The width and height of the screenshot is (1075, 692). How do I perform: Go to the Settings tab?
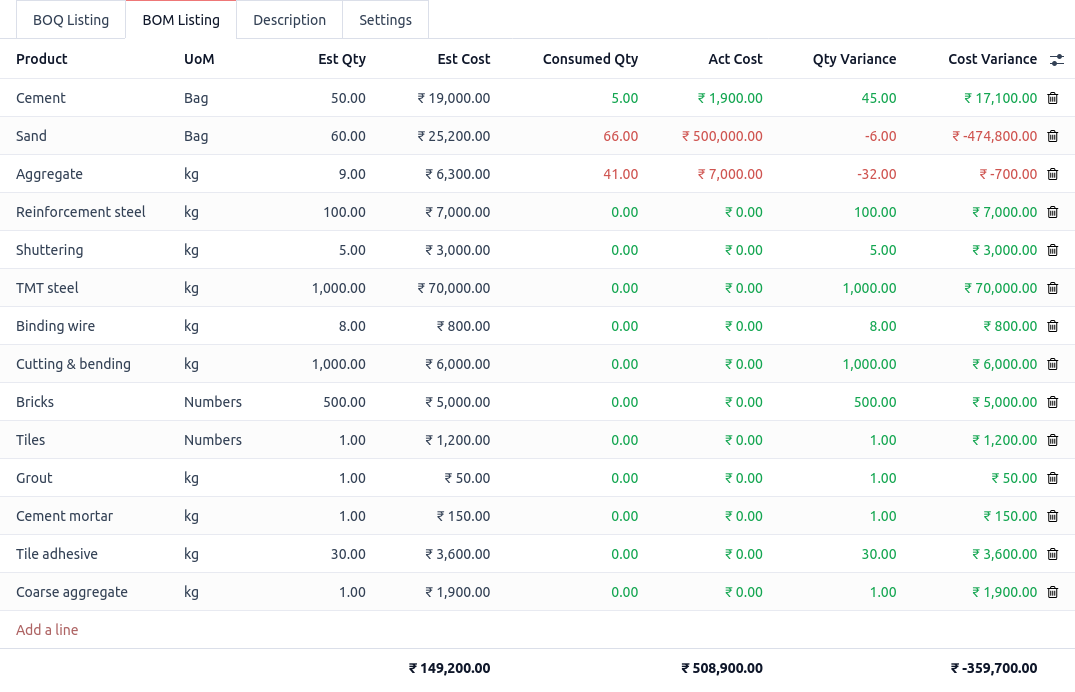(385, 19)
